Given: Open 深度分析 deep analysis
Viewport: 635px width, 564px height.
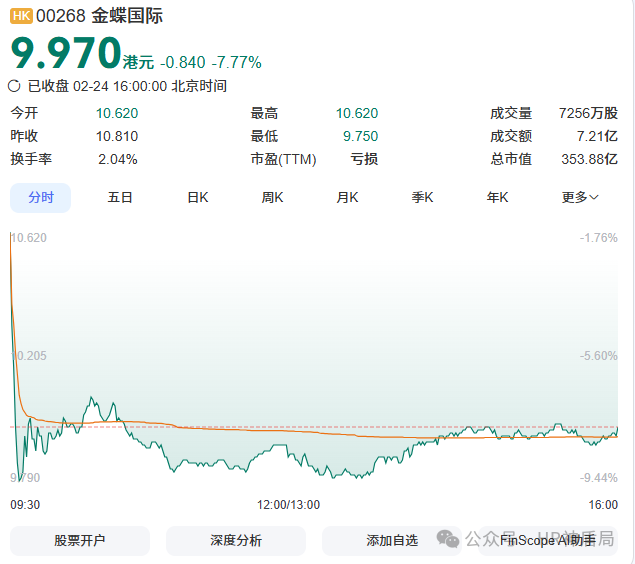Looking at the screenshot, I should [236, 541].
